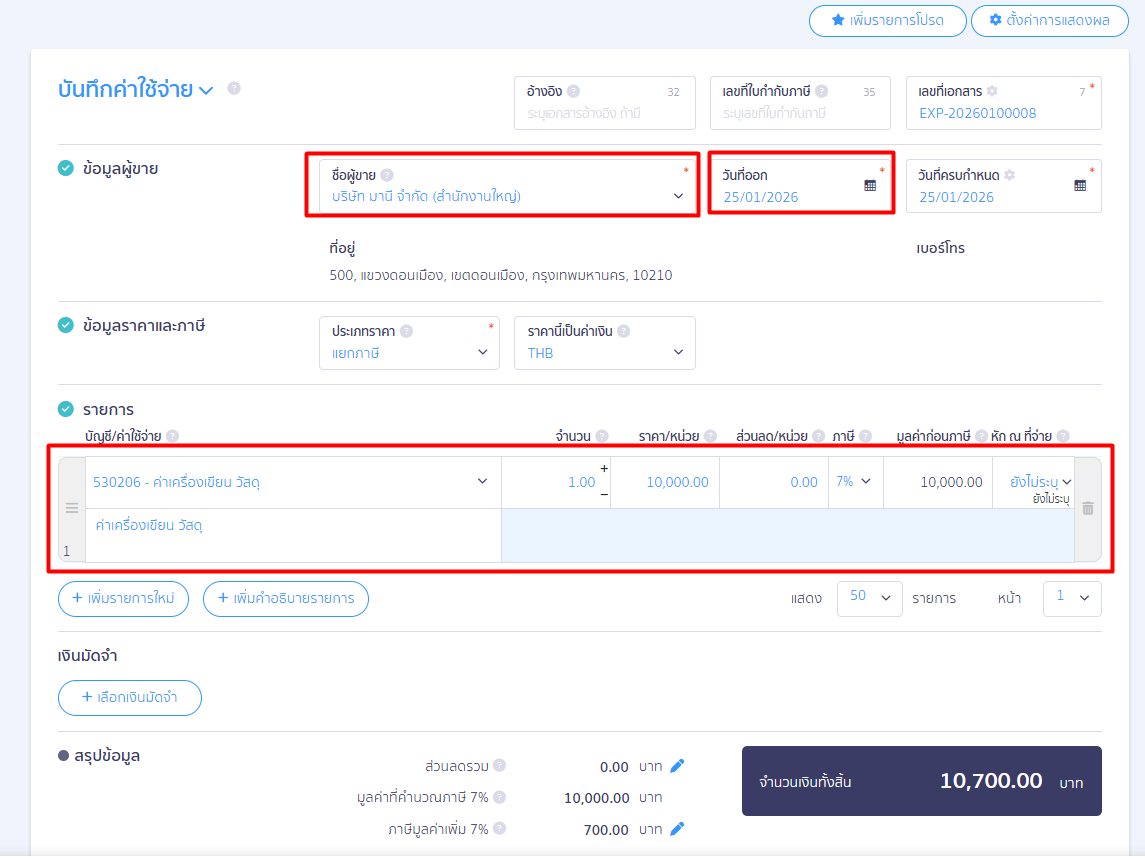Click help icon next to ภาษีมูลค่าเพิ่ม 7%

(499, 829)
